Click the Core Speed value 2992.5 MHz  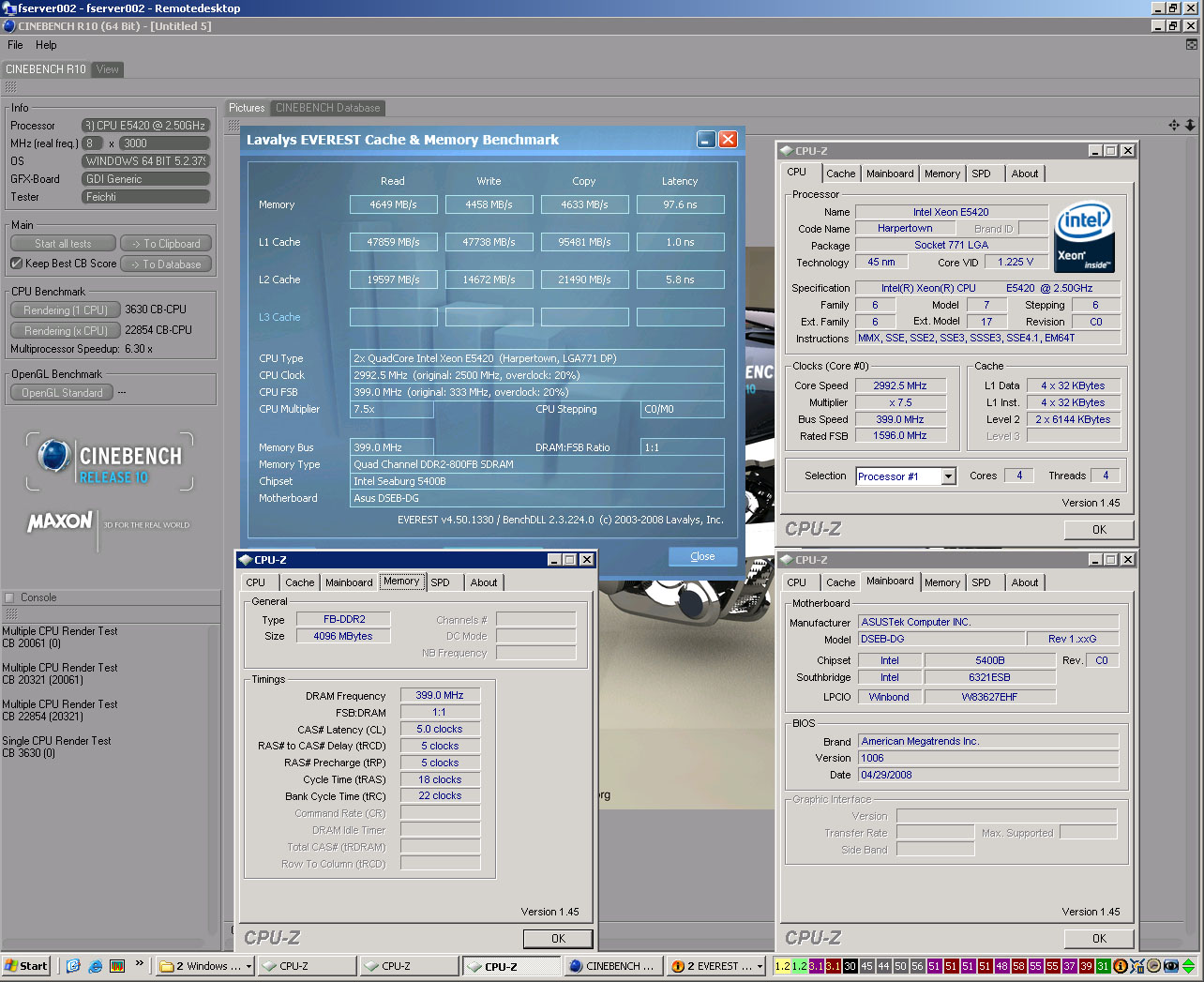900,385
